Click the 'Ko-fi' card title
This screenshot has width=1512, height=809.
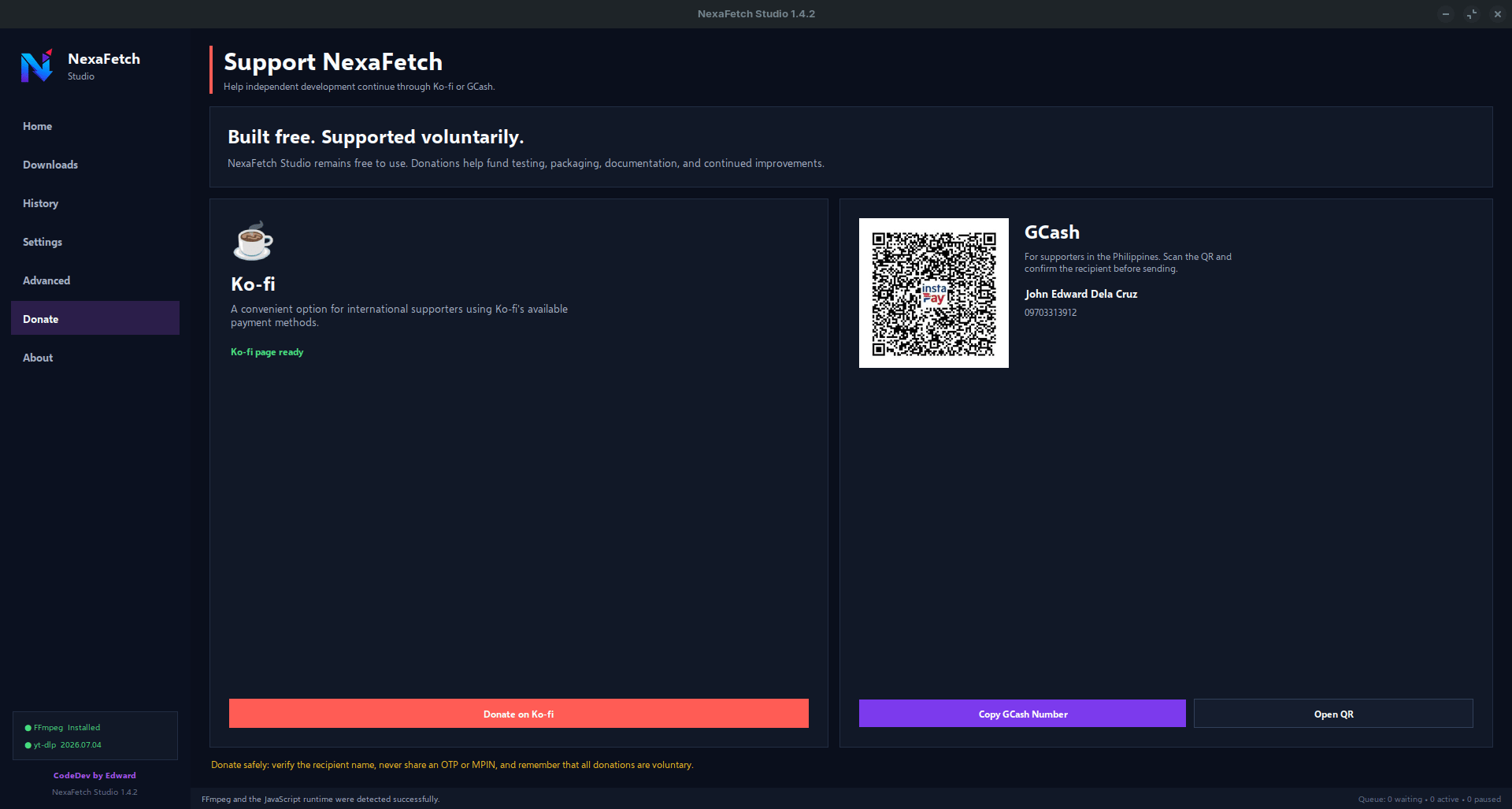click(x=253, y=284)
